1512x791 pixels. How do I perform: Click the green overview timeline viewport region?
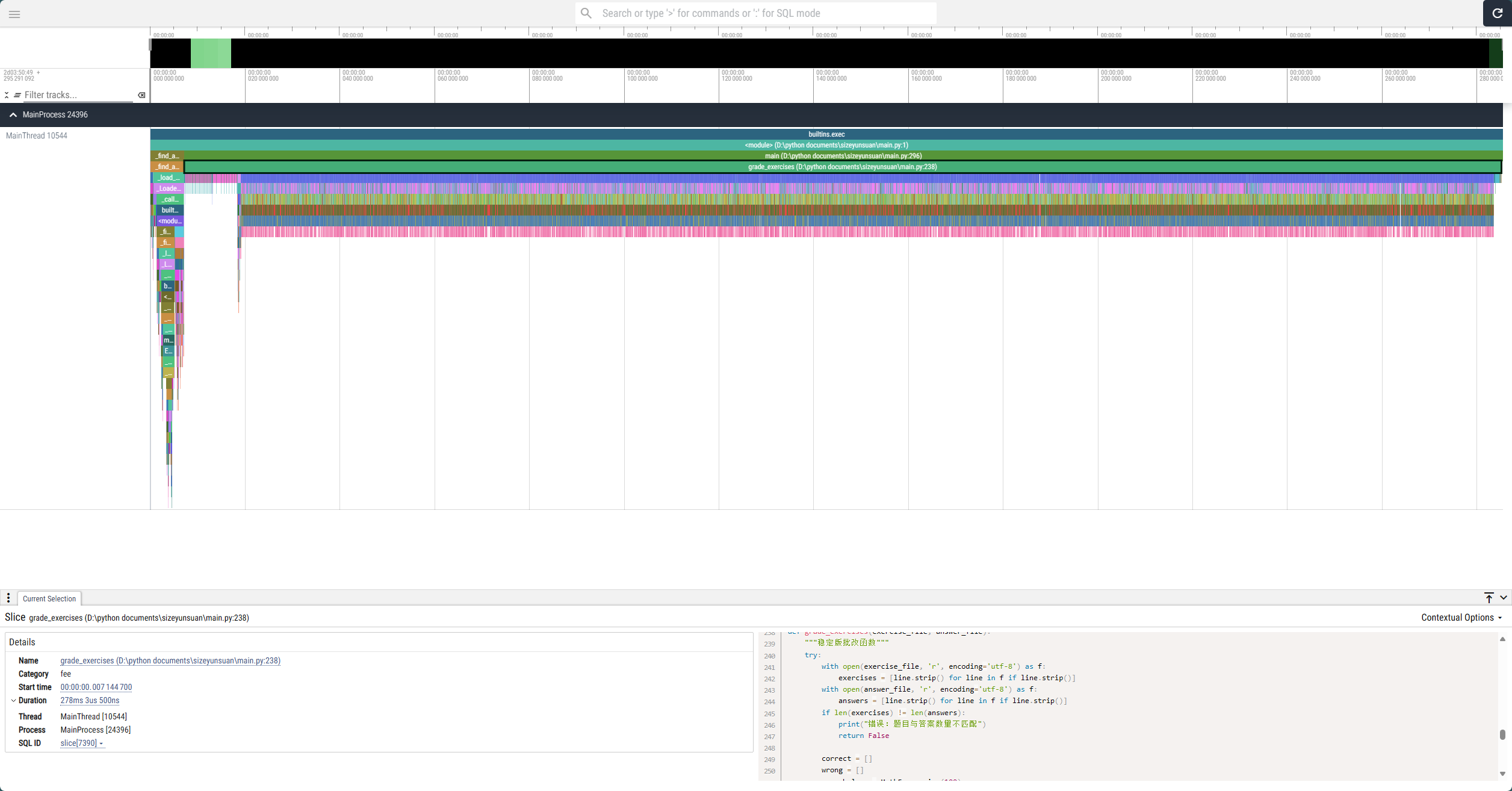211,53
